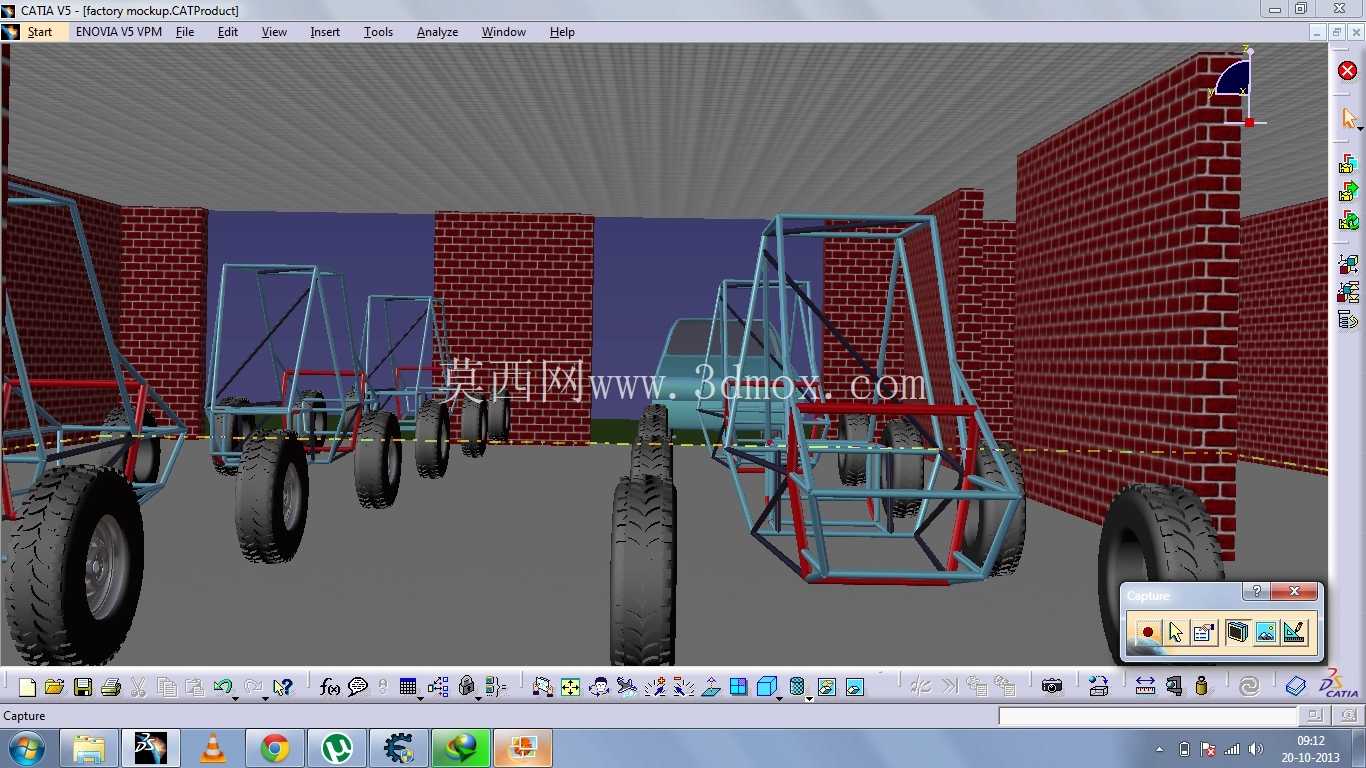This screenshot has height=768, width=1366.
Task: Click the Fit All In view icon
Action: pyautogui.click(x=570, y=687)
